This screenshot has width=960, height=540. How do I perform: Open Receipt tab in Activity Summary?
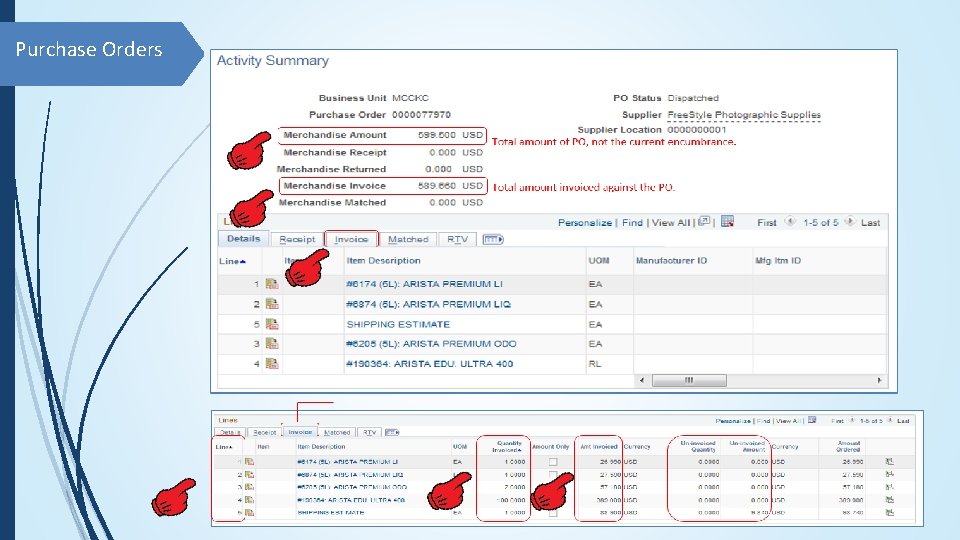pyautogui.click(x=297, y=239)
